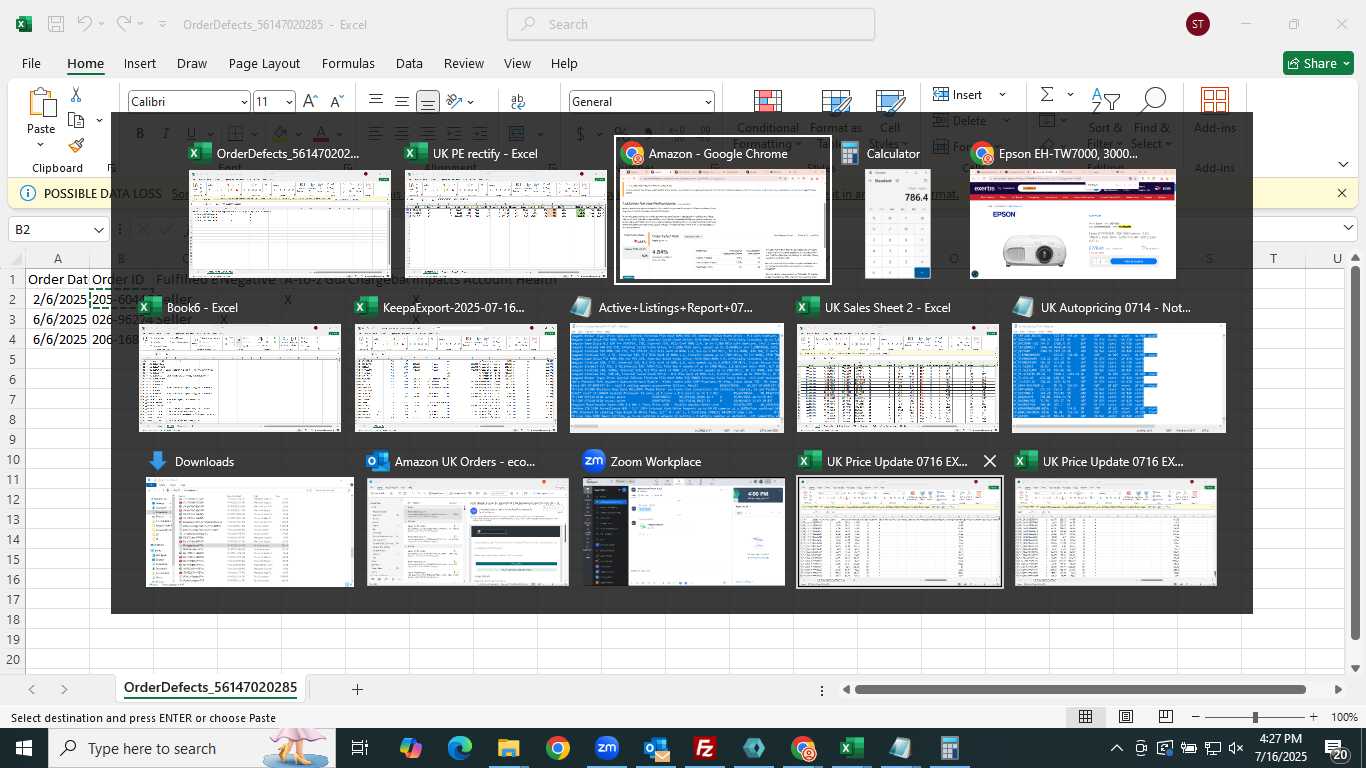
Task: Open the View tab
Action: tap(517, 63)
